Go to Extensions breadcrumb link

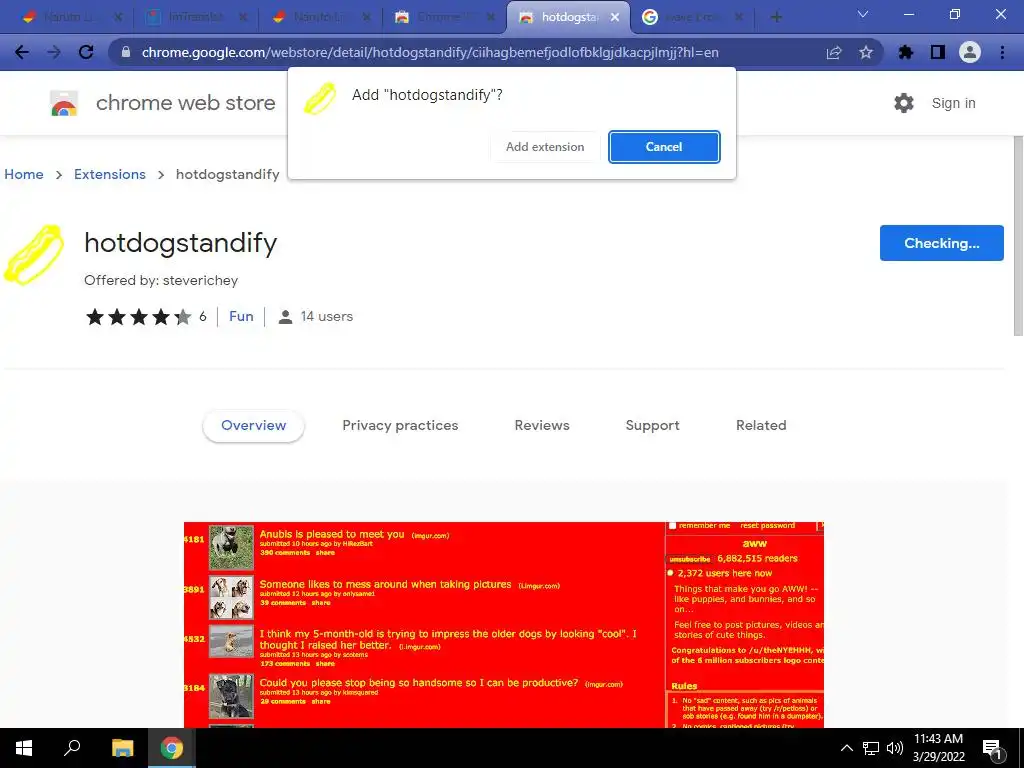pos(110,174)
